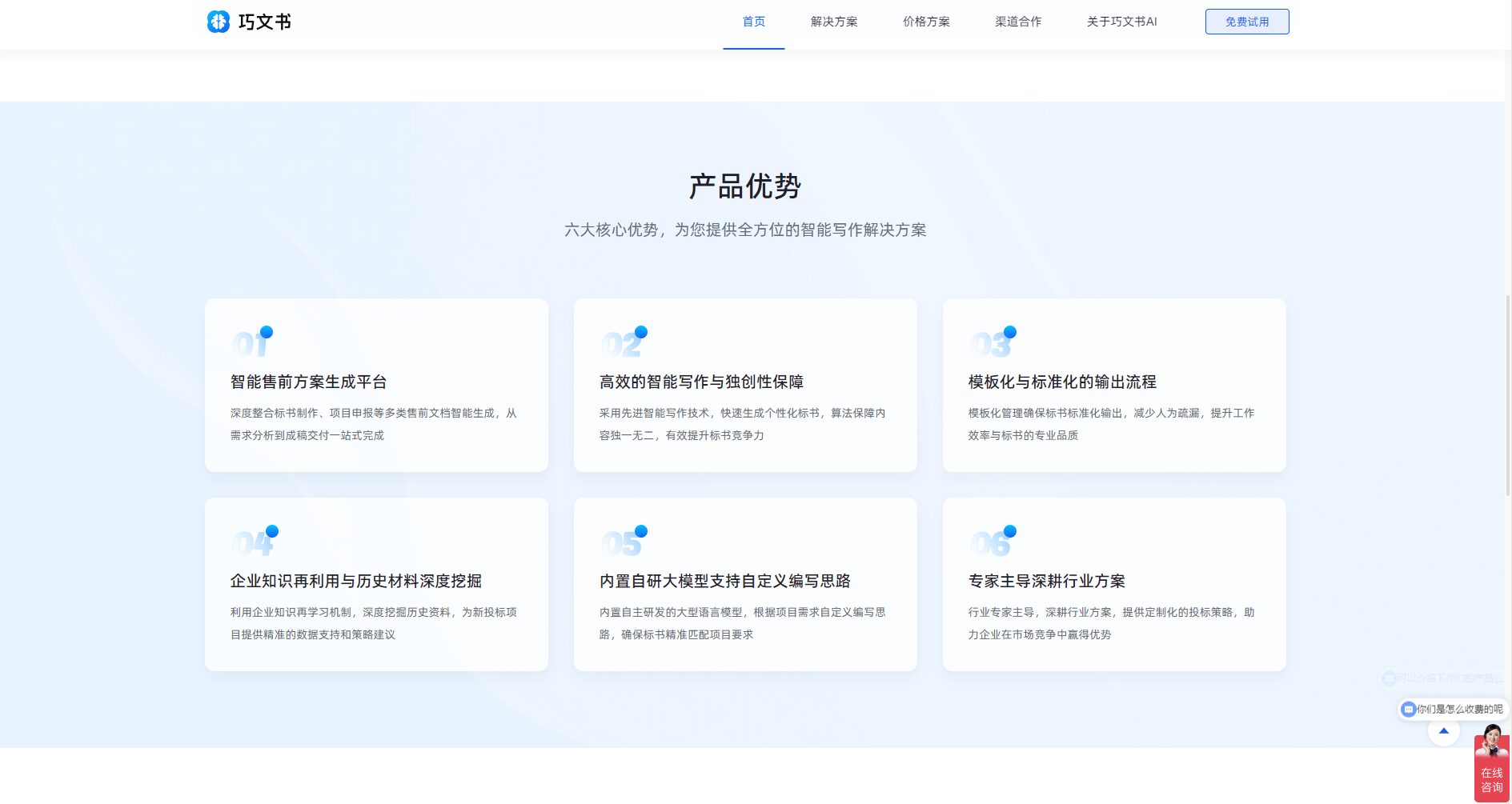Select 首页 in the navigation bar

pyautogui.click(x=752, y=22)
